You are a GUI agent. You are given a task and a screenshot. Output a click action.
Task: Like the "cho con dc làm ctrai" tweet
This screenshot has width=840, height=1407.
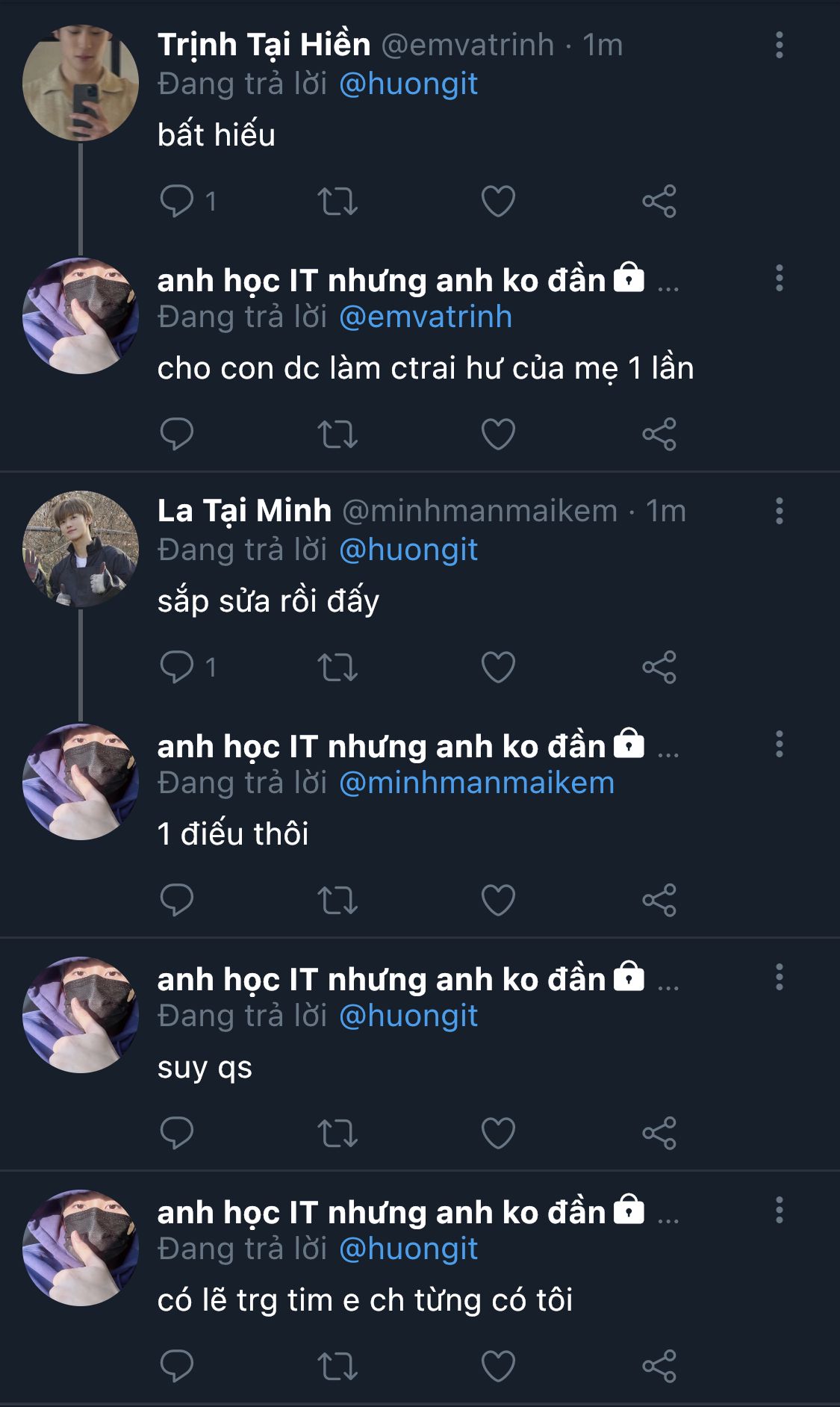[x=498, y=435]
